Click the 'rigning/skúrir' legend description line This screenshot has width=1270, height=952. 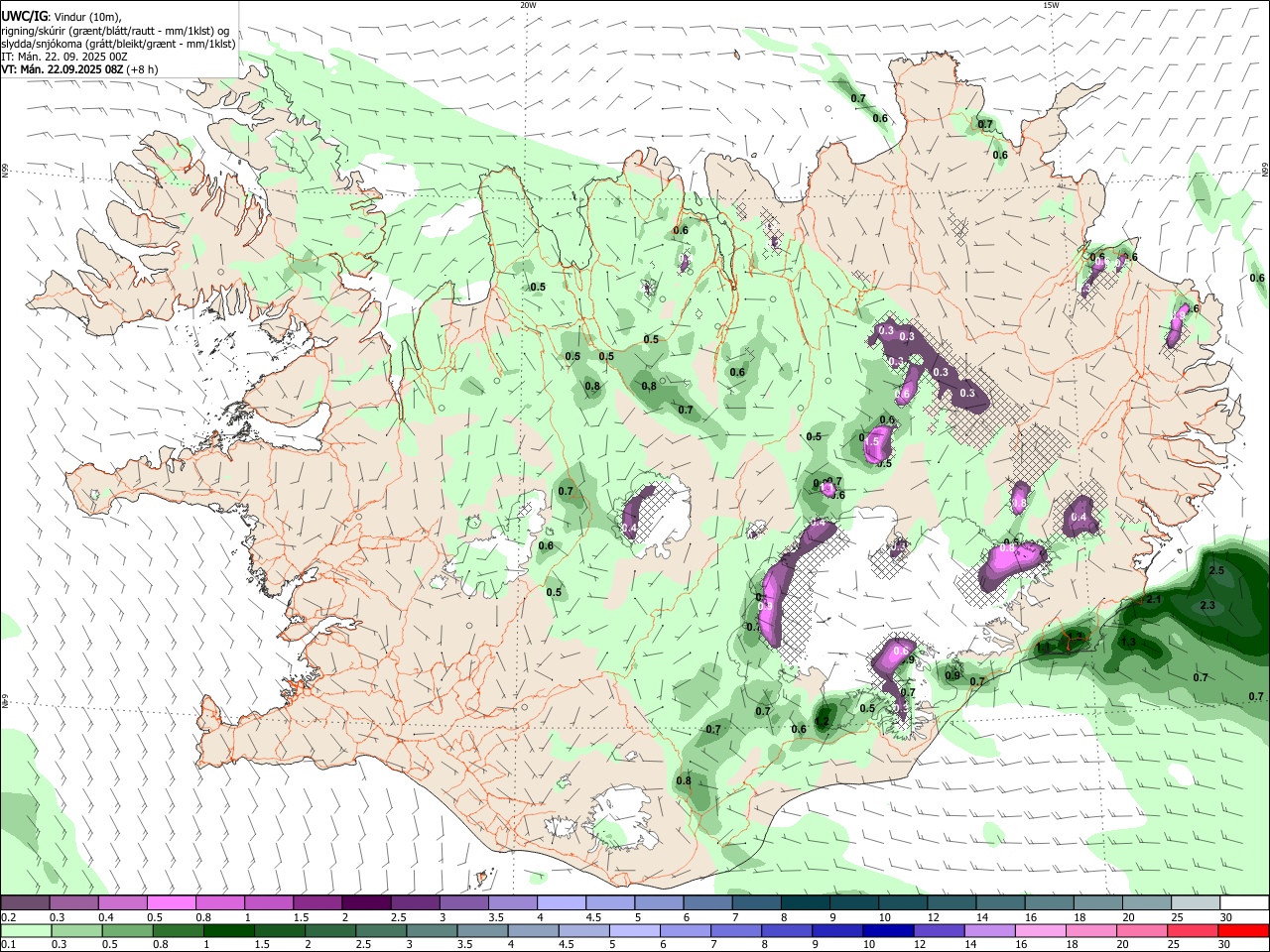115,30
